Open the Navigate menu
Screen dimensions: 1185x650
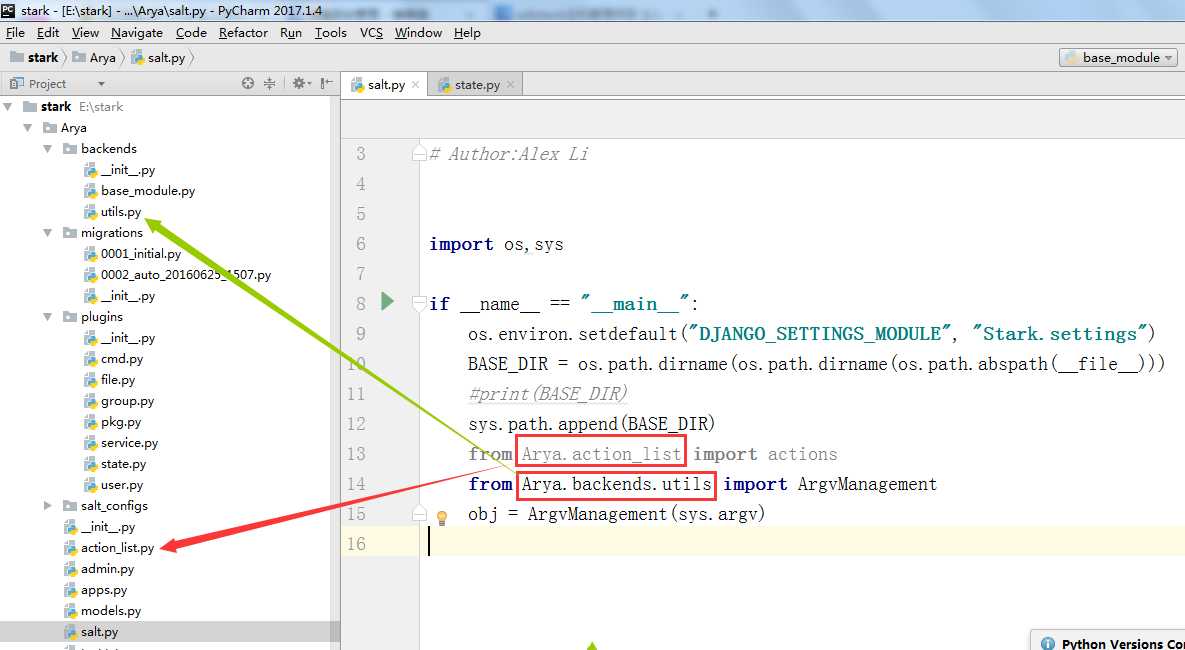click(137, 32)
